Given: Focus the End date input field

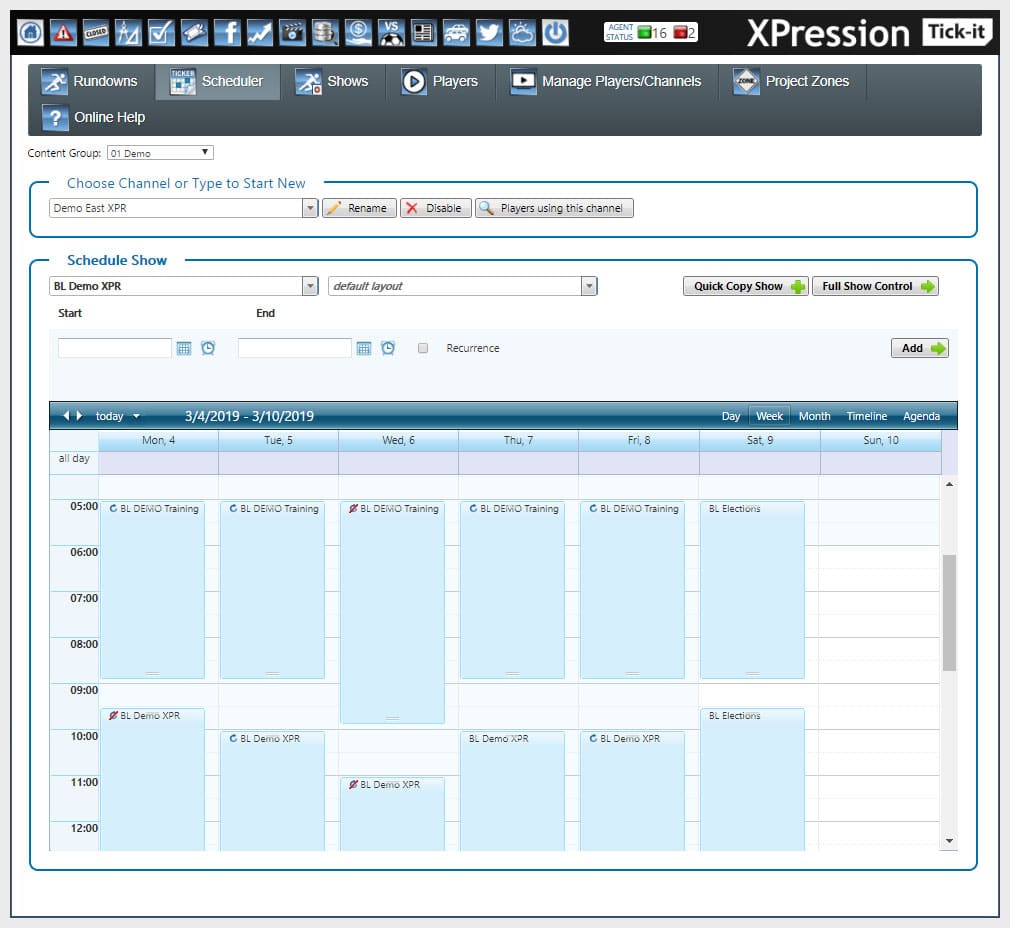Looking at the screenshot, I should coord(294,348).
